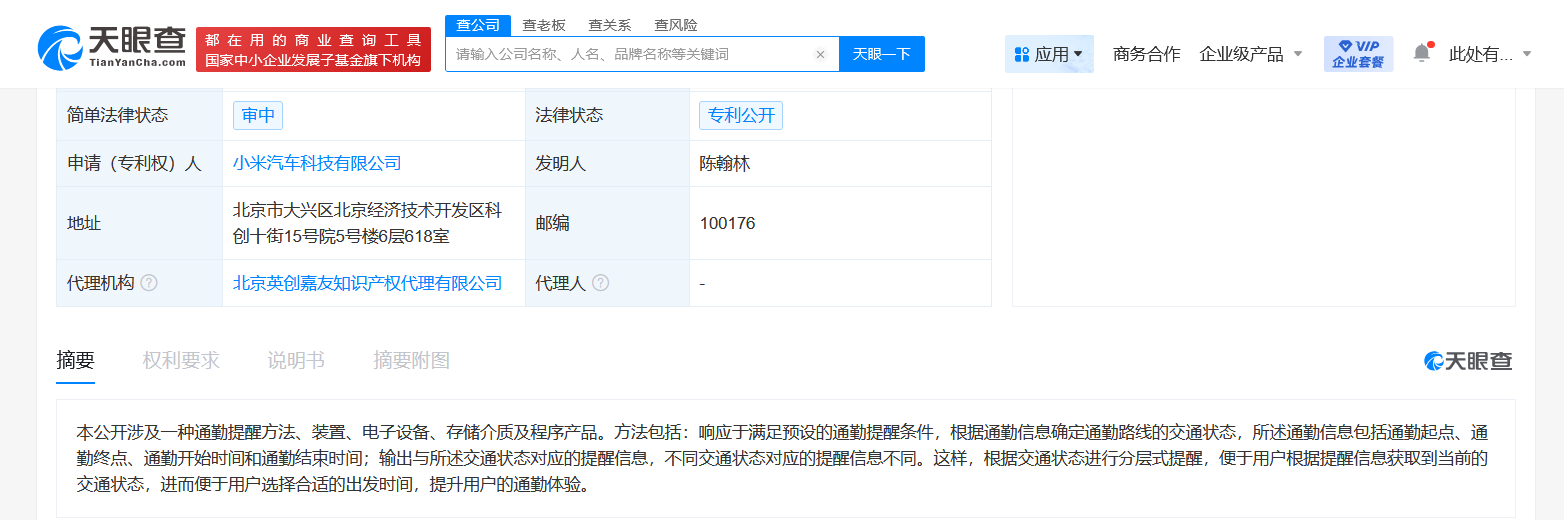This screenshot has height=520, width=1564.
Task: Expand the 企业级产品 dropdown
Action: 1251,54
